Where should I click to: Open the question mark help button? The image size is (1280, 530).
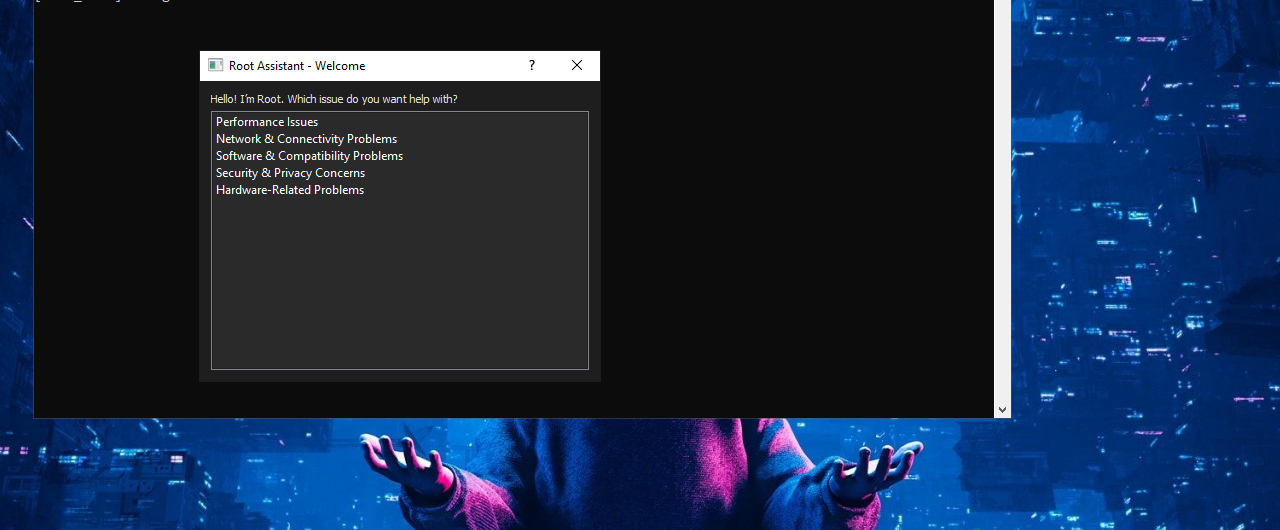tap(532, 65)
